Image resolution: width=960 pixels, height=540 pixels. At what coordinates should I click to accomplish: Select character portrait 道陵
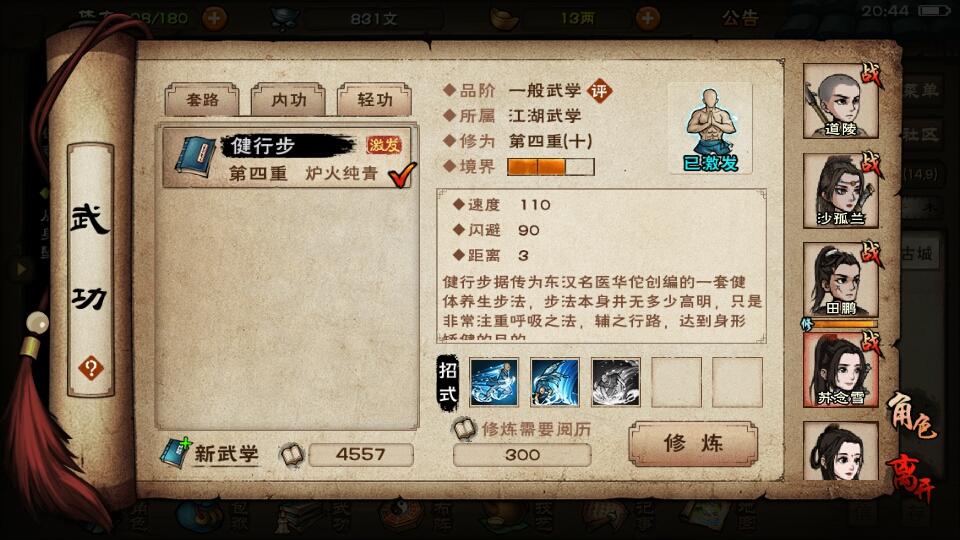(841, 102)
